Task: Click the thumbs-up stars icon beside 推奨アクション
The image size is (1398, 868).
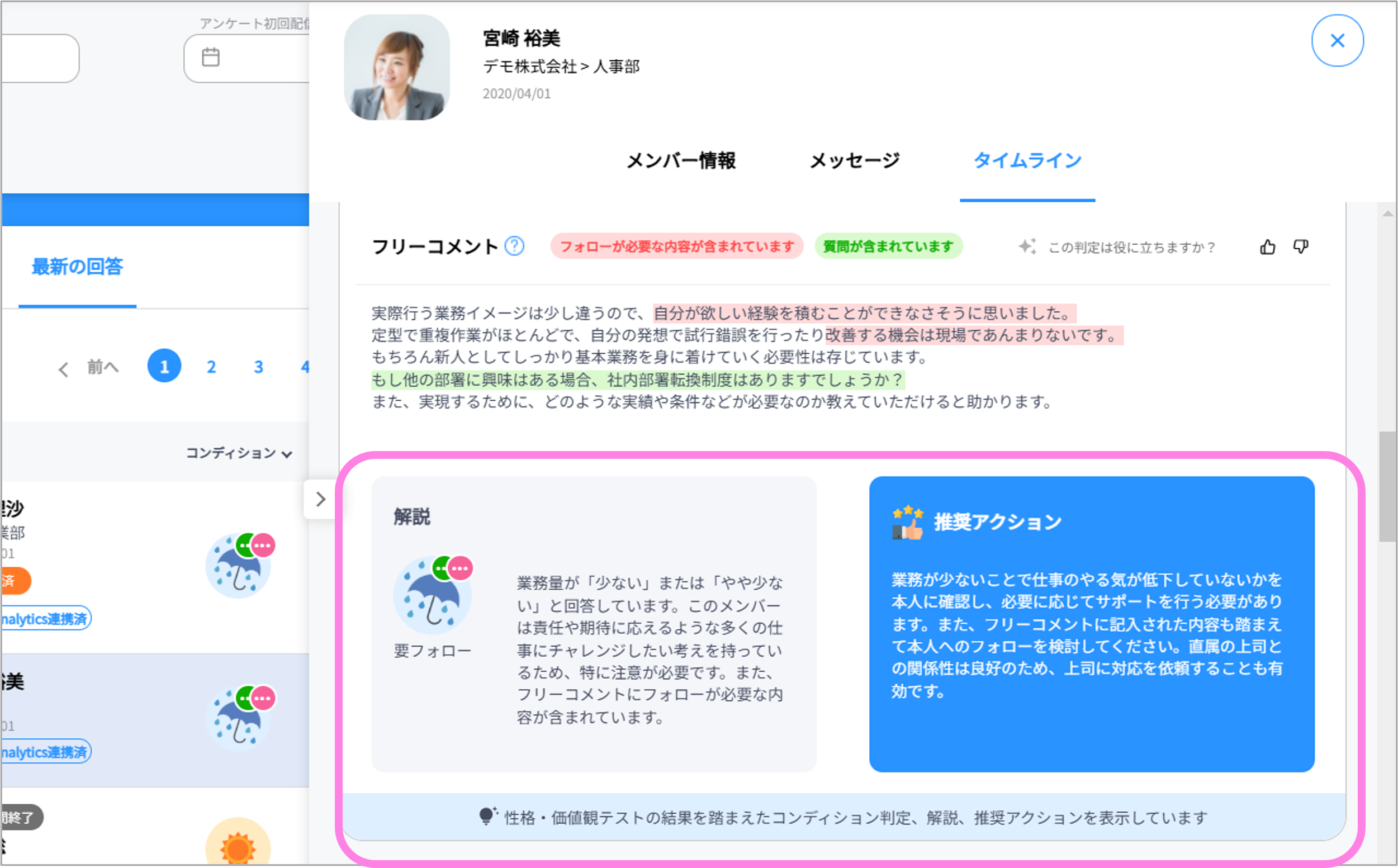Action: pyautogui.click(x=908, y=523)
